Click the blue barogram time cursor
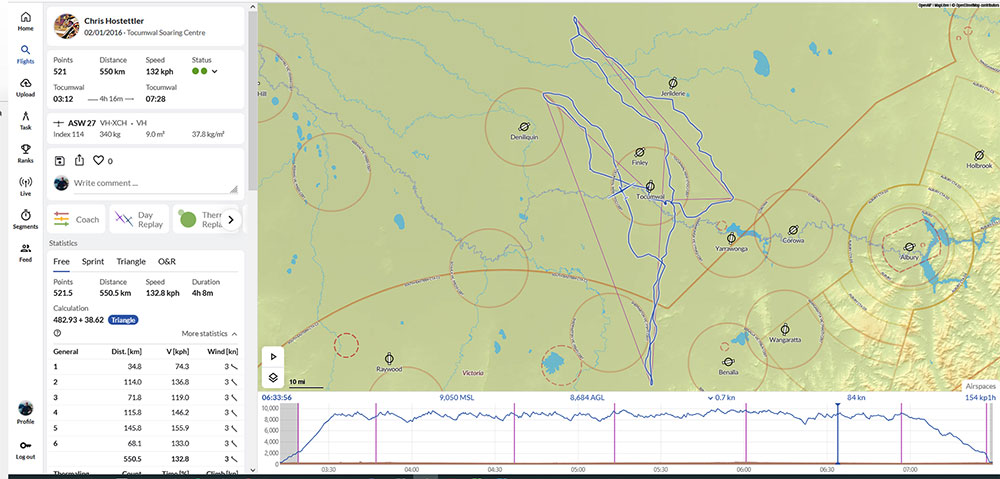This screenshot has height=479, width=1000. (837, 434)
